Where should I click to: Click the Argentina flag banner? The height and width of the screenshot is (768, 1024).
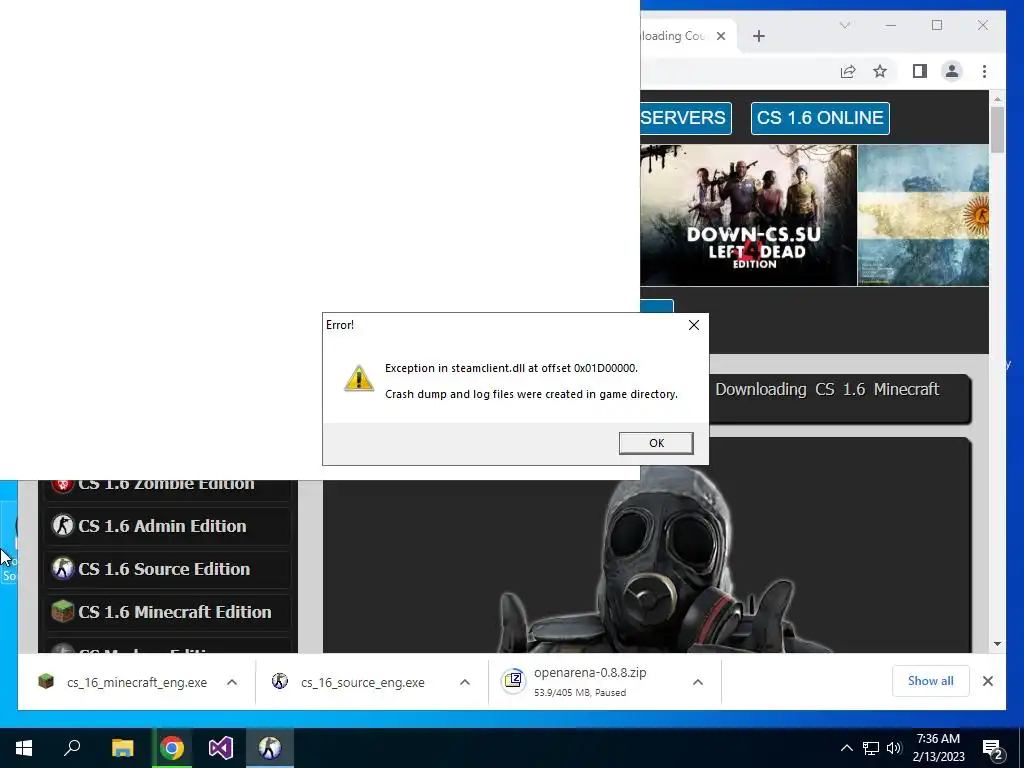tap(923, 215)
